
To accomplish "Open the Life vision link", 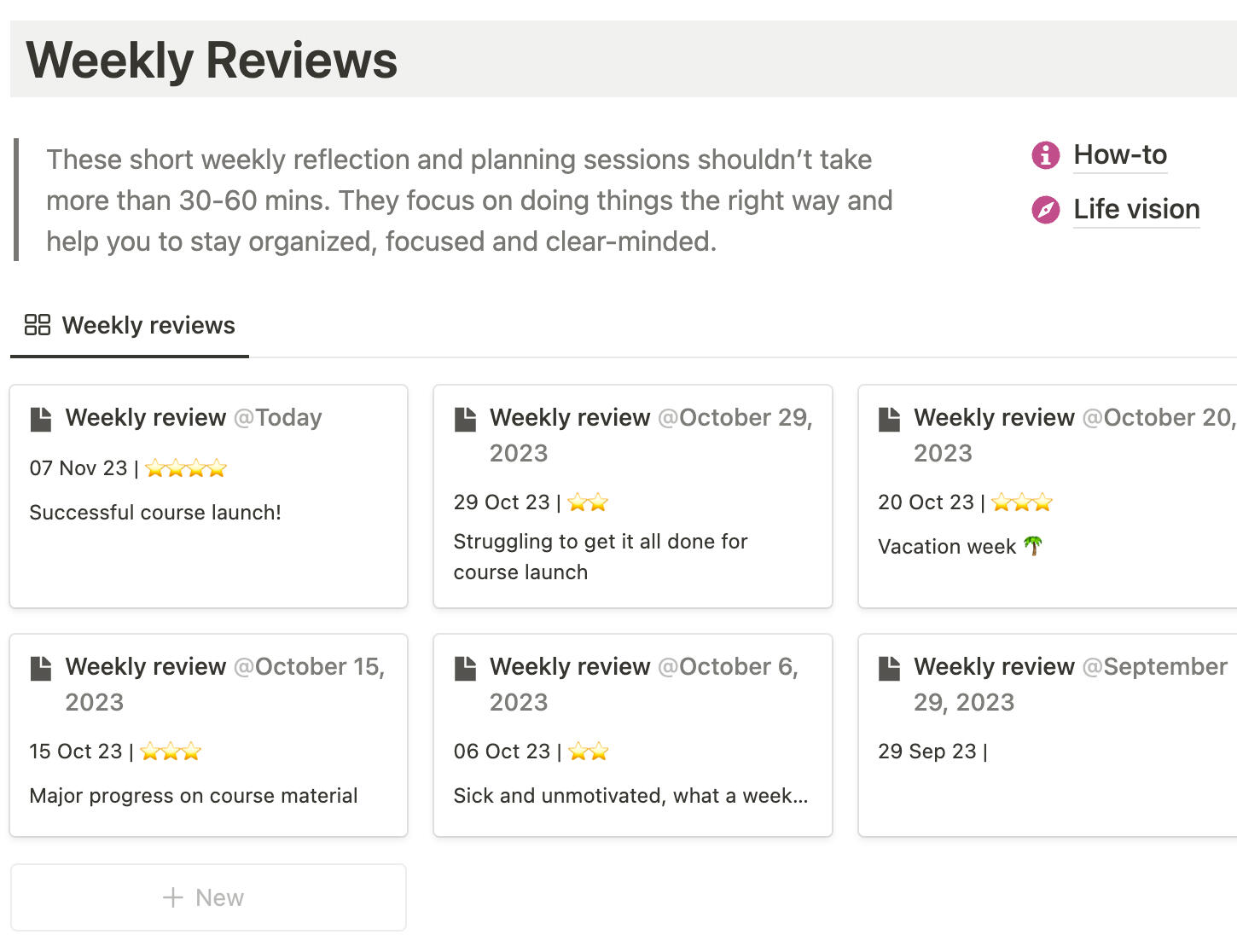I will (1136, 209).
